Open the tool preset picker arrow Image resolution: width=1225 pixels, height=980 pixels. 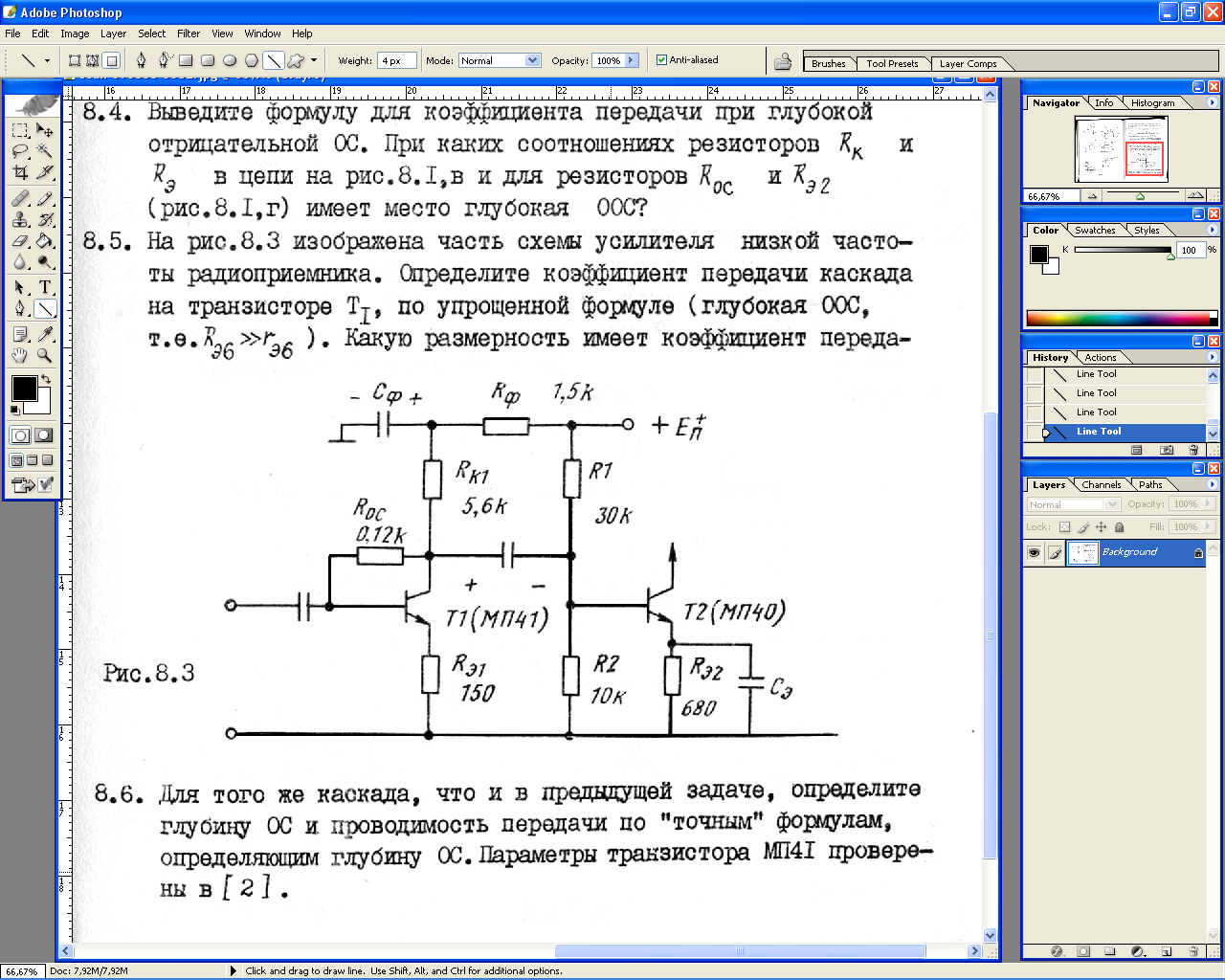tap(47, 60)
